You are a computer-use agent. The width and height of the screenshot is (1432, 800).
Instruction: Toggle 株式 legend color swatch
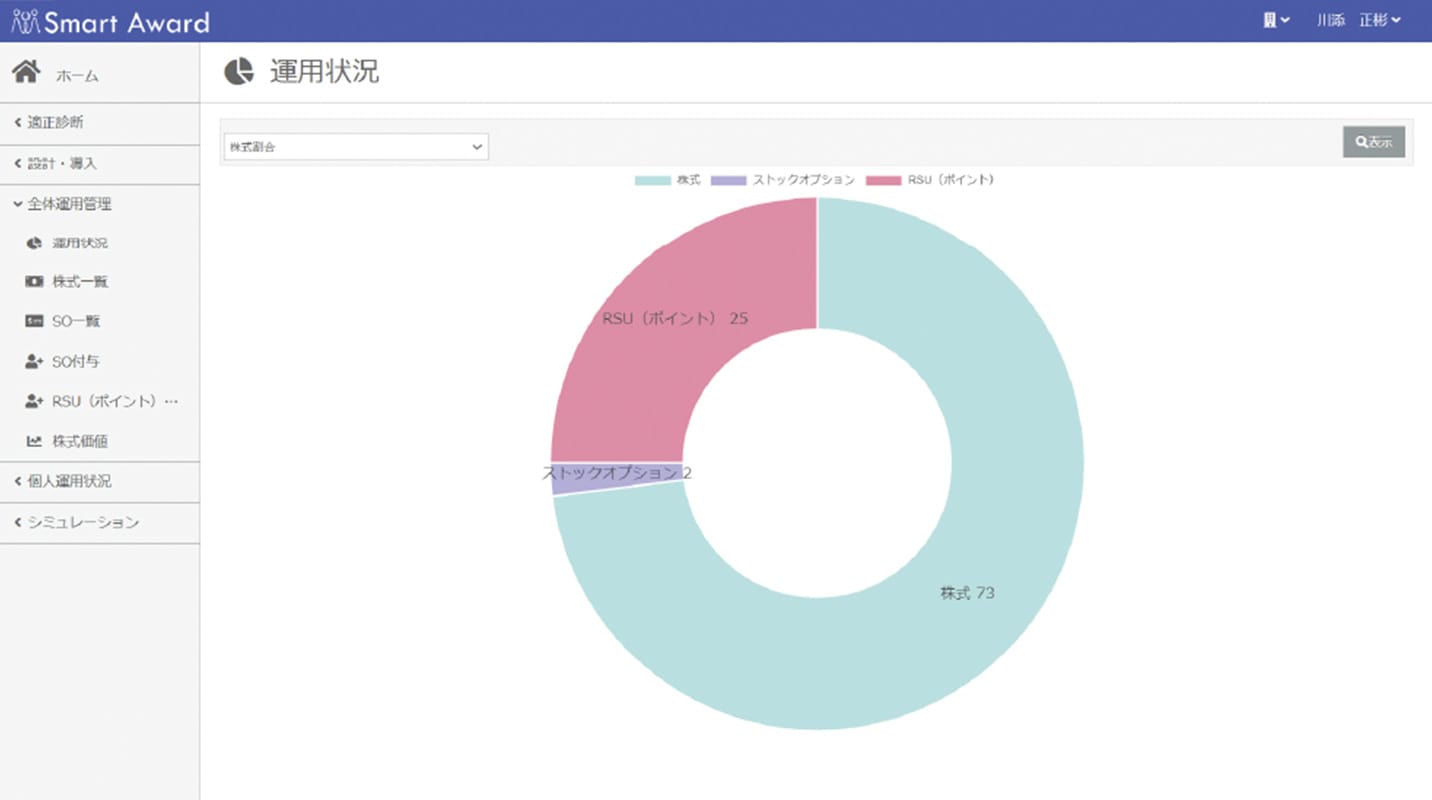coord(652,181)
